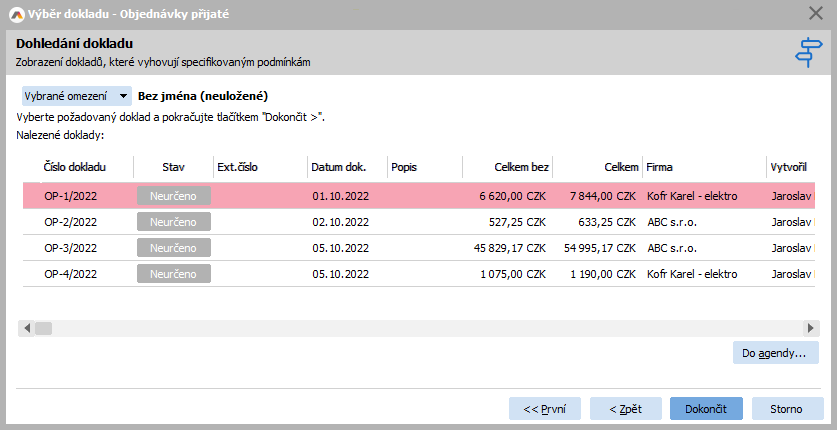The image size is (837, 430).
Task: Cancel the dialog using Storno
Action: point(785,409)
